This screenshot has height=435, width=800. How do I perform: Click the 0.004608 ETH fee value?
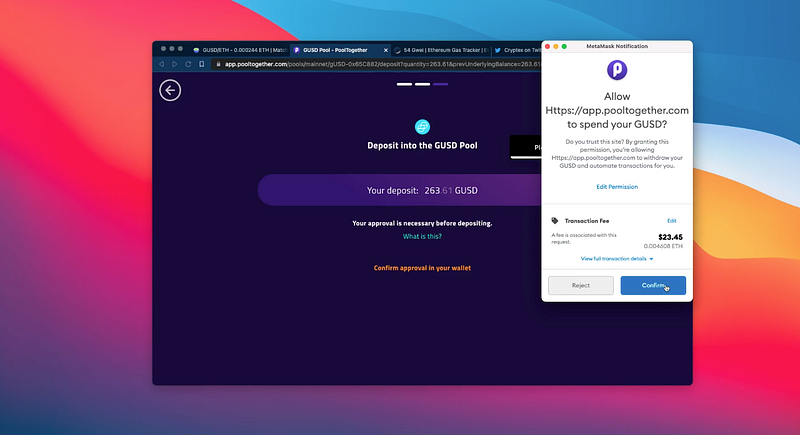pyautogui.click(x=663, y=246)
